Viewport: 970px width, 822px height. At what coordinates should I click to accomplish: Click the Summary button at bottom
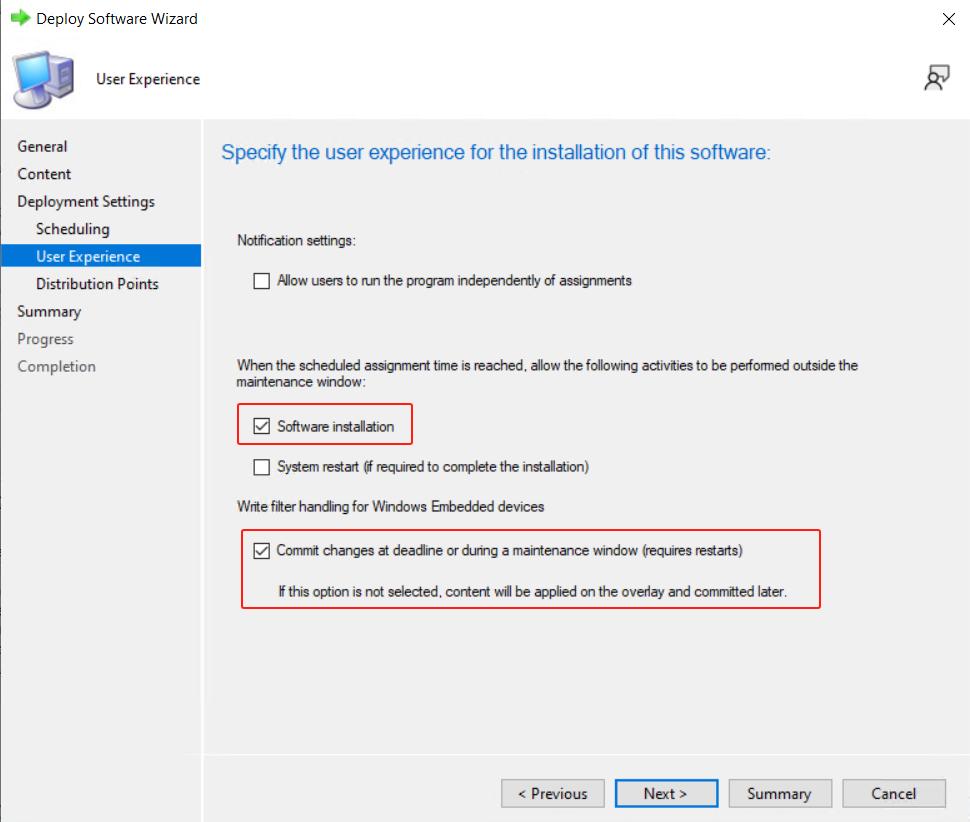779,793
